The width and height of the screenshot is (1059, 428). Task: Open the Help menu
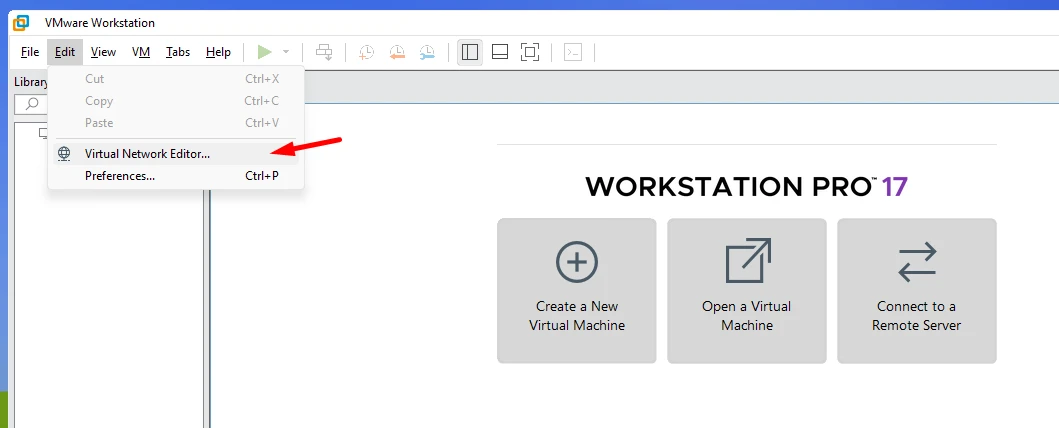(x=218, y=52)
